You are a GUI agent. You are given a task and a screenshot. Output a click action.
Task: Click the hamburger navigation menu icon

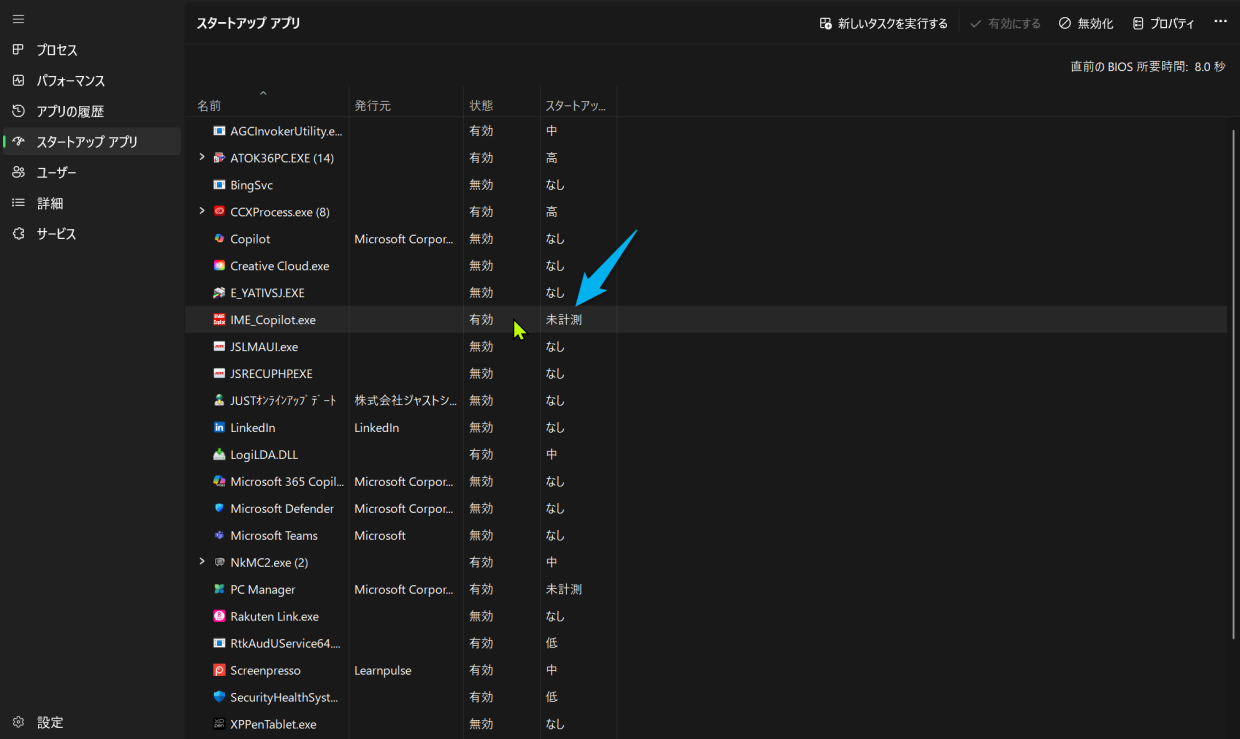pyautogui.click(x=18, y=19)
